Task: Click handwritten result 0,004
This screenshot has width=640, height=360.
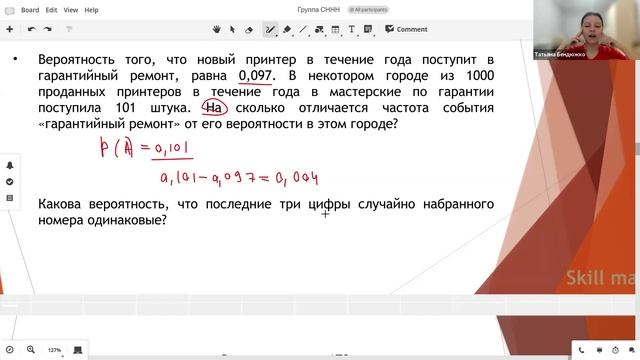Action: tap(297, 178)
